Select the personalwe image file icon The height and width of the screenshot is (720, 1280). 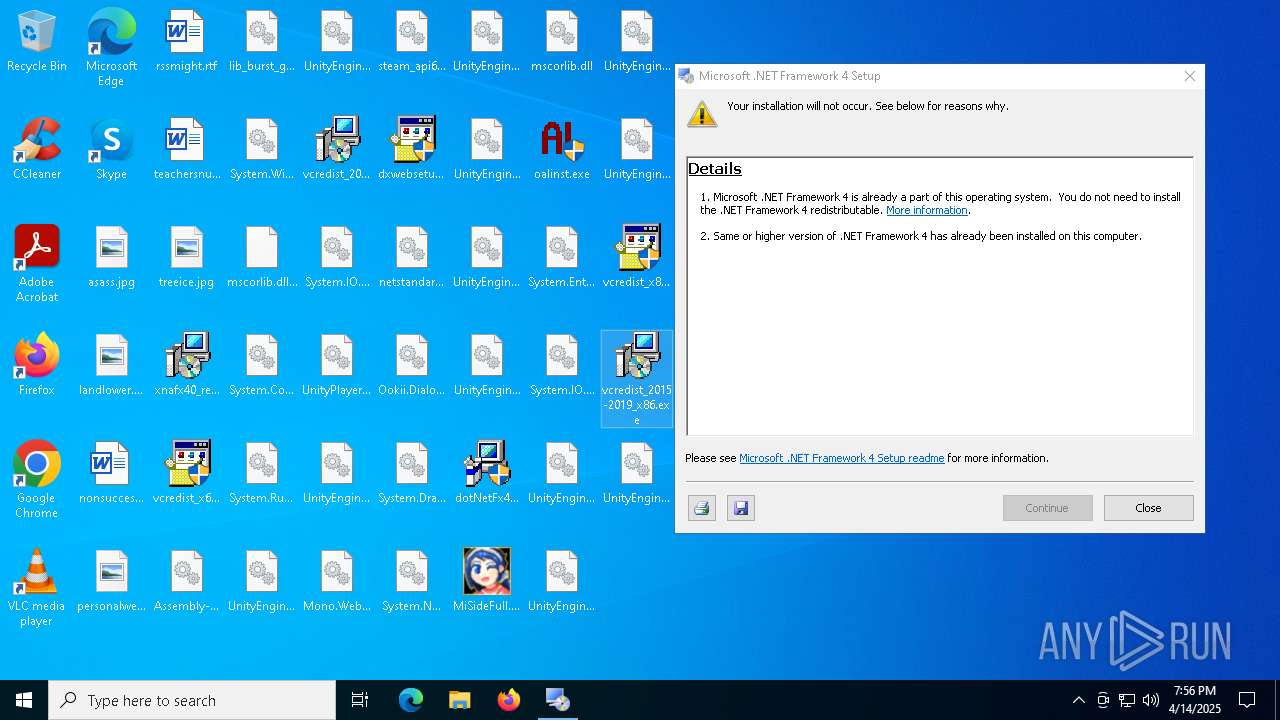[x=111, y=581]
